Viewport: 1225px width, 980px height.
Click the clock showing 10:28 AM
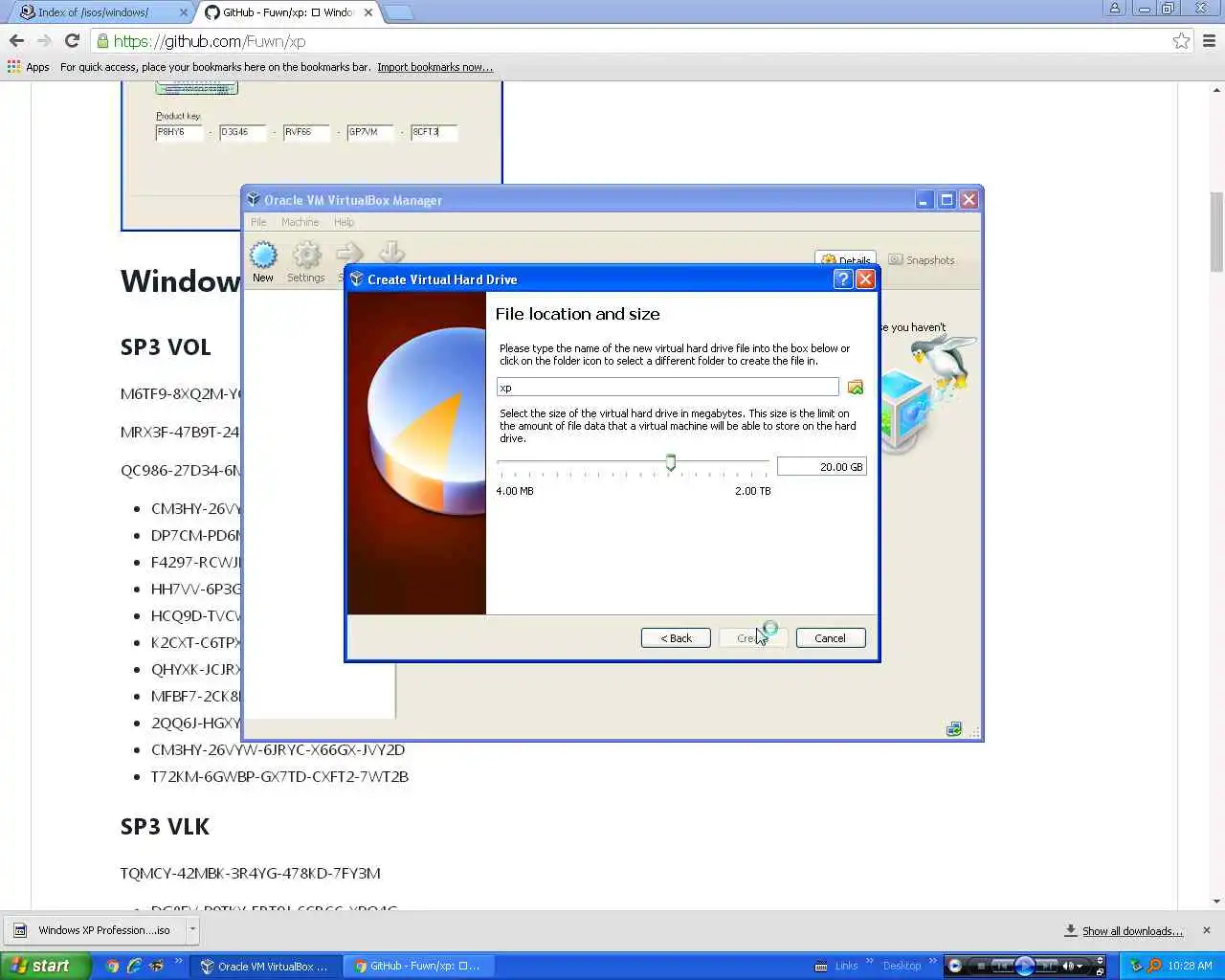1190,966
